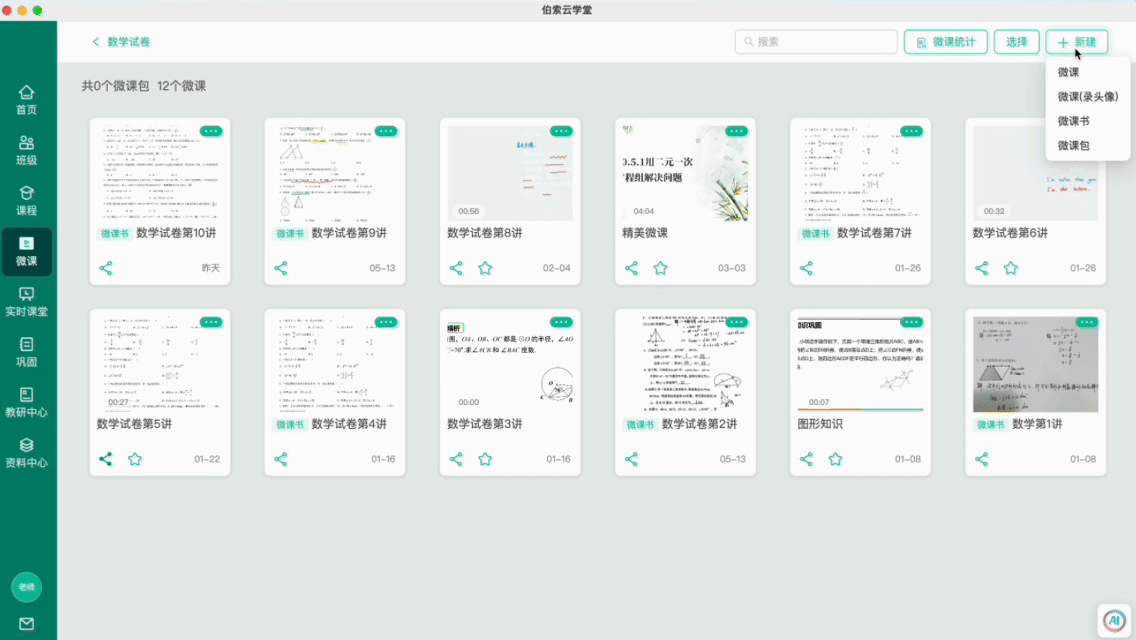The image size is (1136, 640).
Task: Choose 微课(录头像) from the menu
Action: (x=1087, y=96)
